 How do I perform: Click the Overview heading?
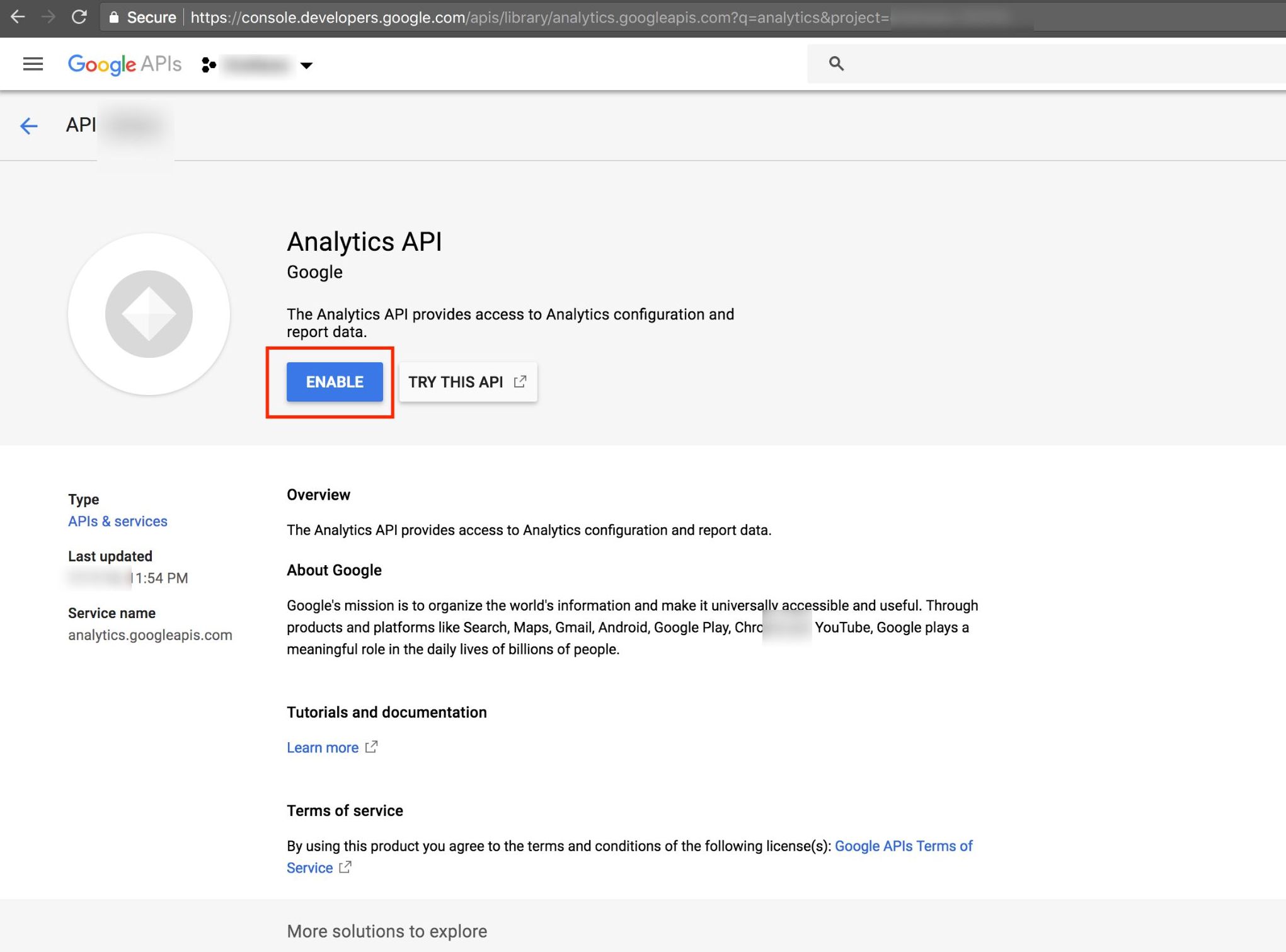coord(318,495)
